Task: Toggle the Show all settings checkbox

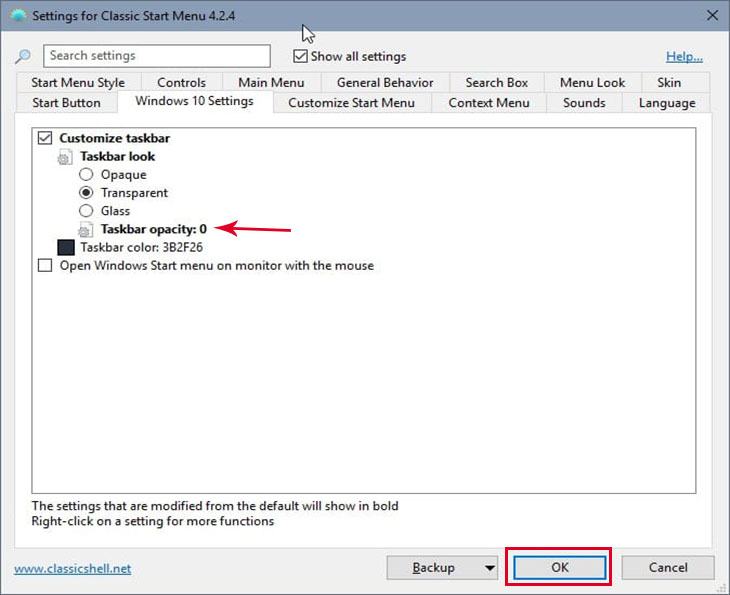Action: [x=300, y=56]
